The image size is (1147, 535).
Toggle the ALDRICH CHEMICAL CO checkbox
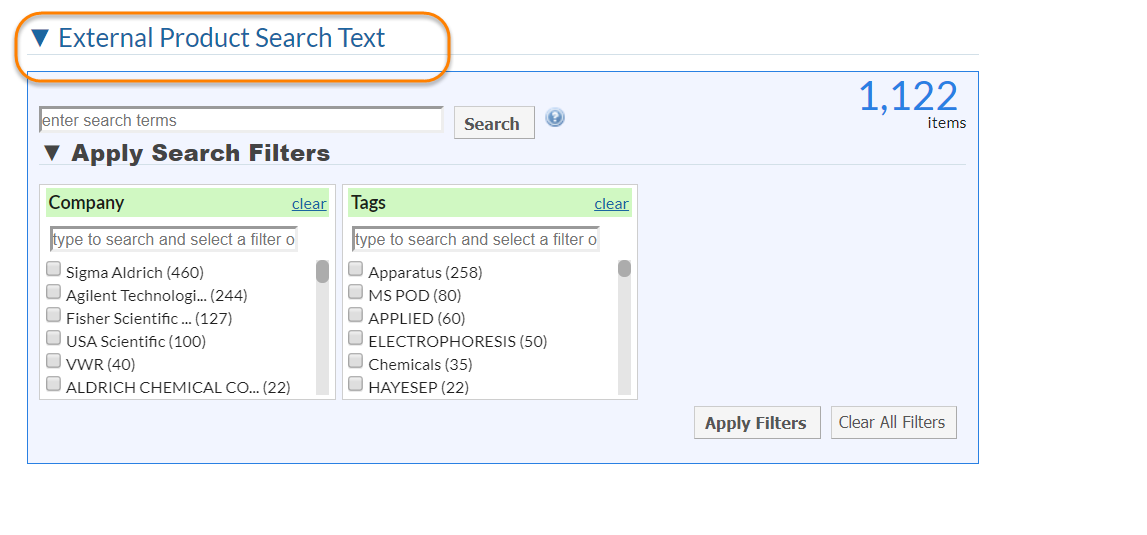pos(54,384)
